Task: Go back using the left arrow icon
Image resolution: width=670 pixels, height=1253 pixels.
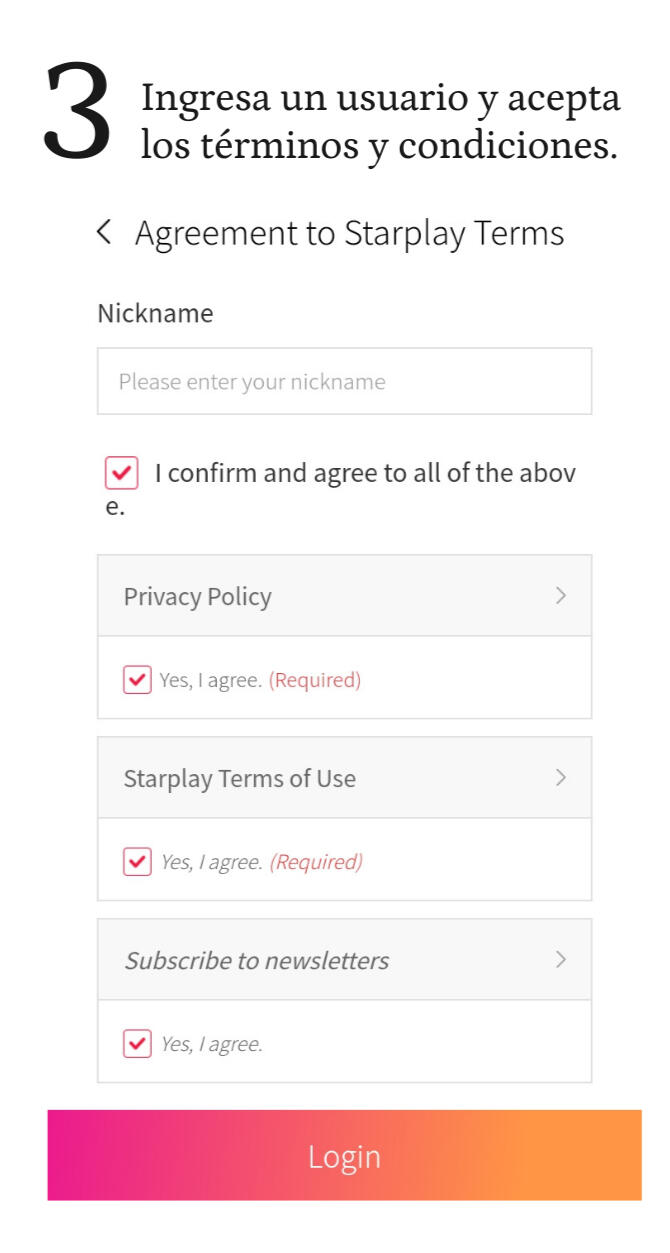Action: 103,233
